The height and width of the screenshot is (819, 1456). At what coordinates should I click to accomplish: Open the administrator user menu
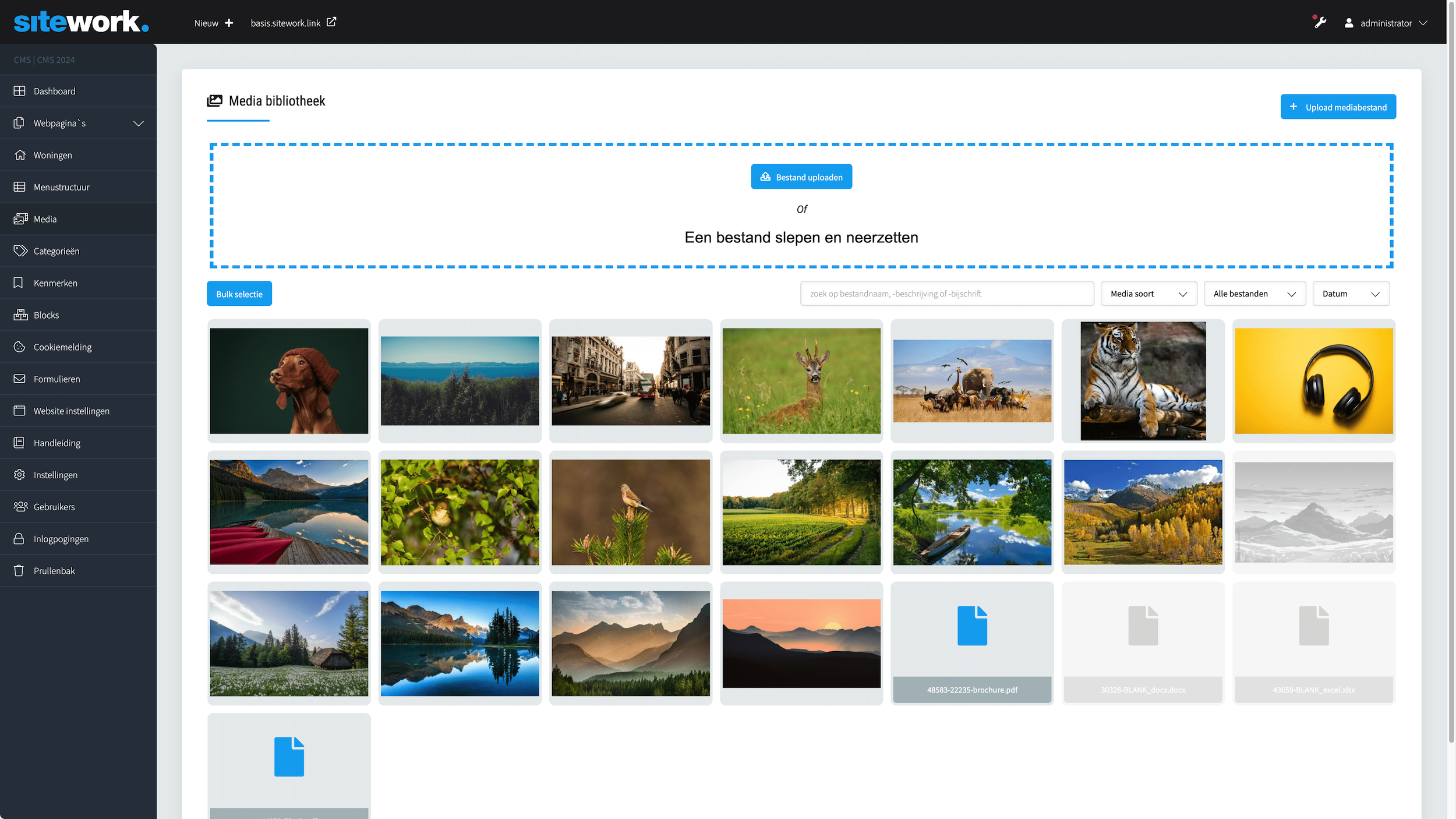[1386, 23]
